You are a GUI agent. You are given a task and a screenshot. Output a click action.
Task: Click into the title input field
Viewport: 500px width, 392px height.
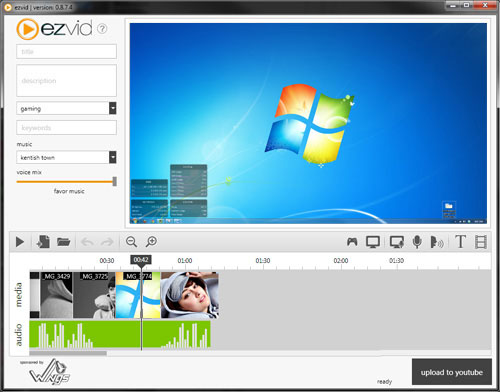[x=66, y=52]
